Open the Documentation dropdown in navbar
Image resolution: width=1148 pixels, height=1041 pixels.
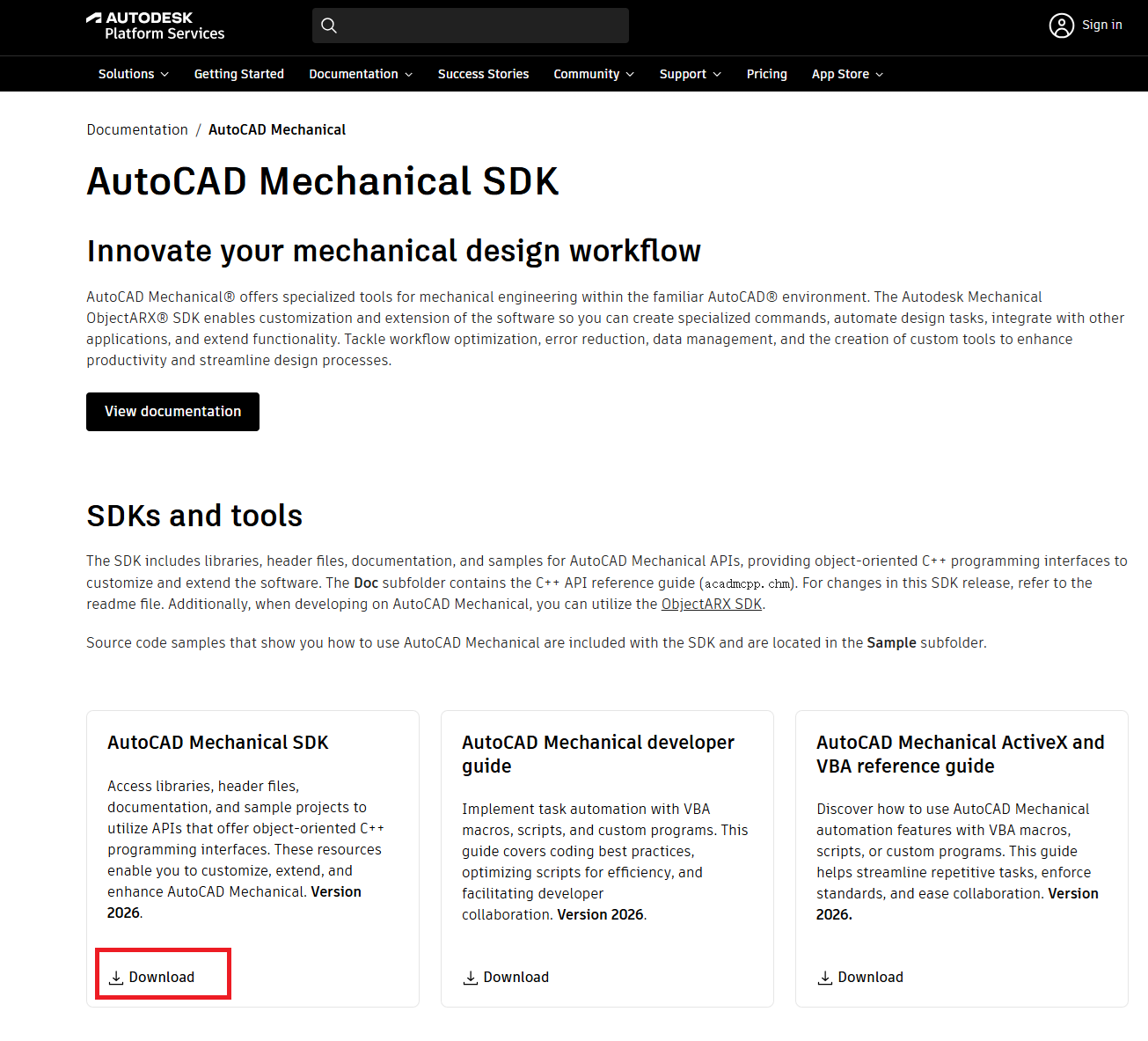[360, 74]
